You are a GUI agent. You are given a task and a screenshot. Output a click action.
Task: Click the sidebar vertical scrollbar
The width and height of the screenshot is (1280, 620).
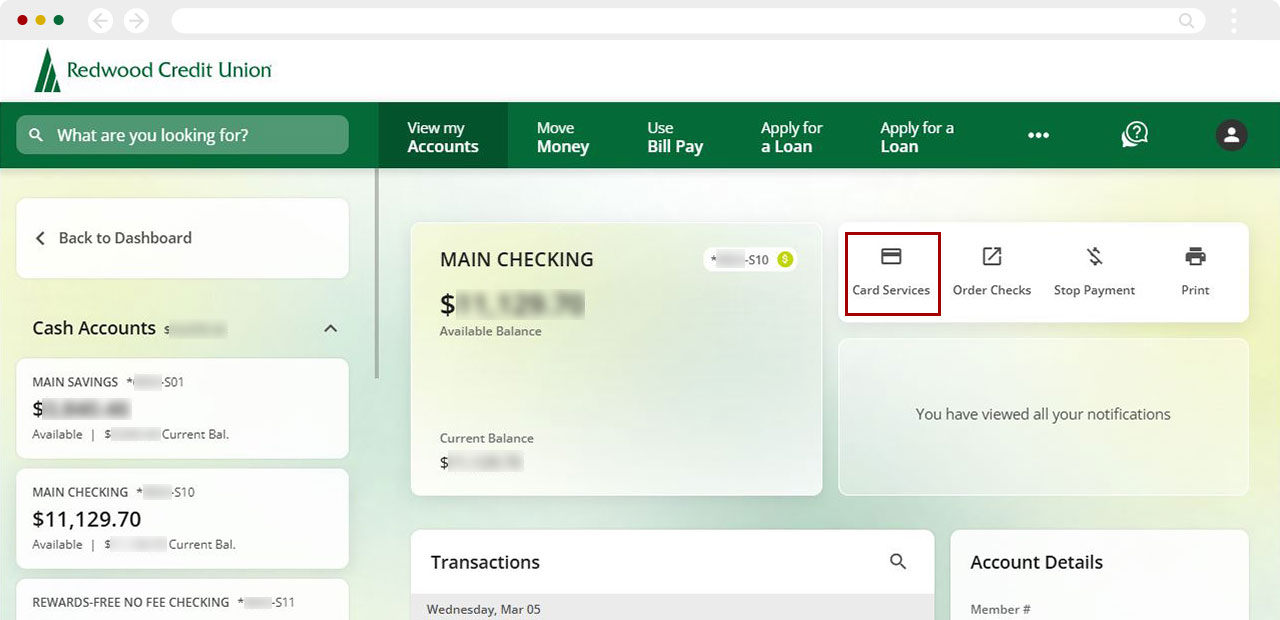[376, 272]
